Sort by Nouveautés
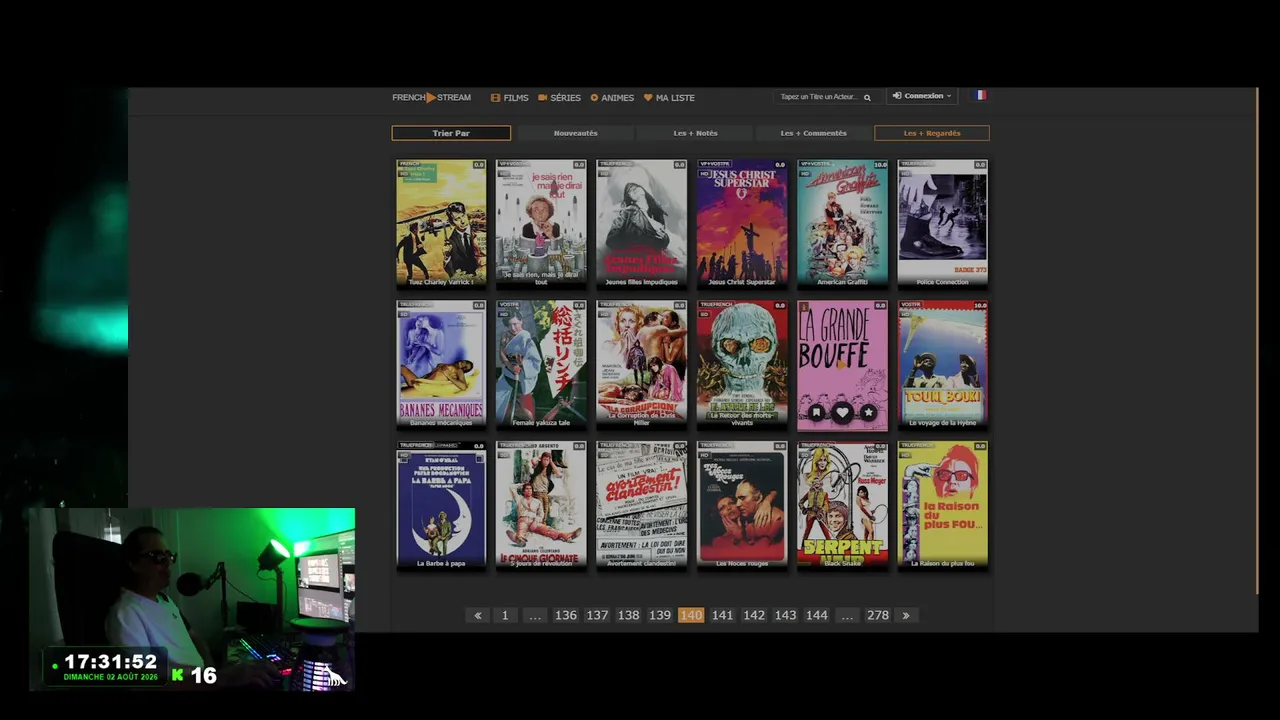 tap(575, 133)
